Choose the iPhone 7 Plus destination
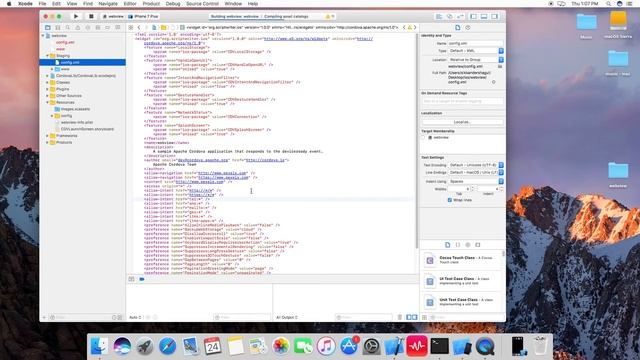This screenshot has height=360, width=640. pyautogui.click(x=143, y=16)
